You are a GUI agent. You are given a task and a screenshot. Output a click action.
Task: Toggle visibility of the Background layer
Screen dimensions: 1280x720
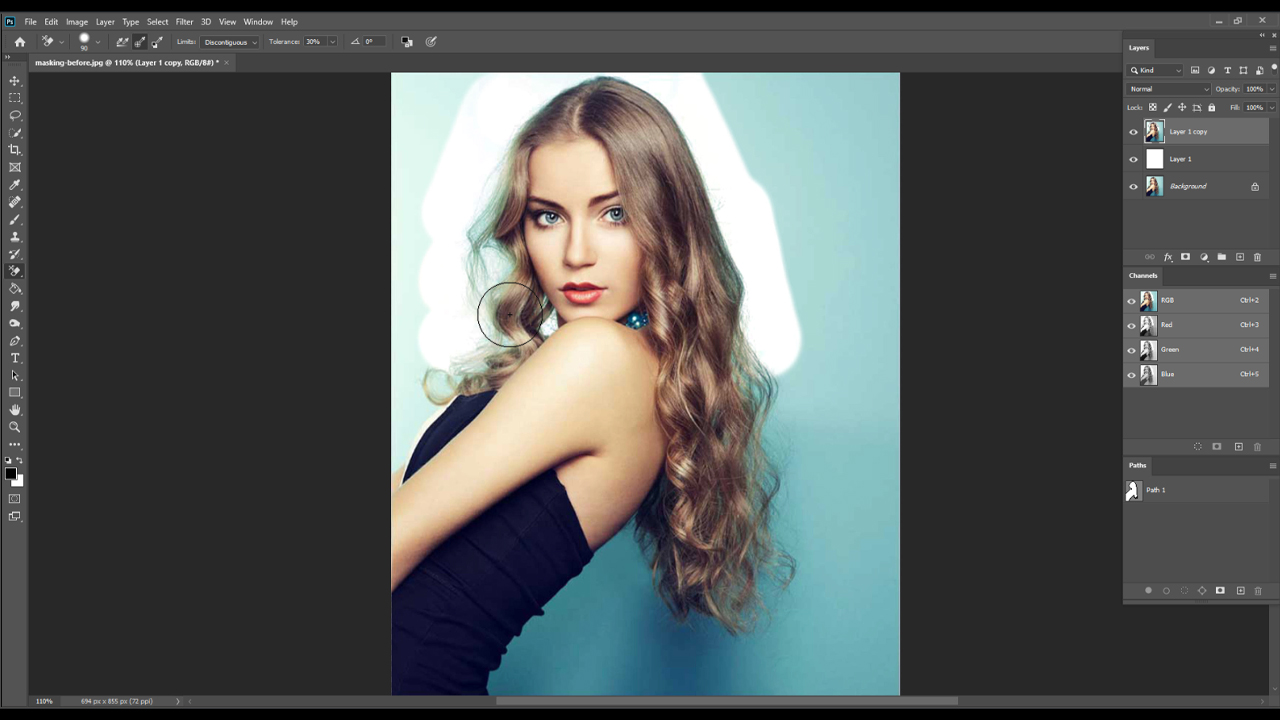click(x=1133, y=186)
